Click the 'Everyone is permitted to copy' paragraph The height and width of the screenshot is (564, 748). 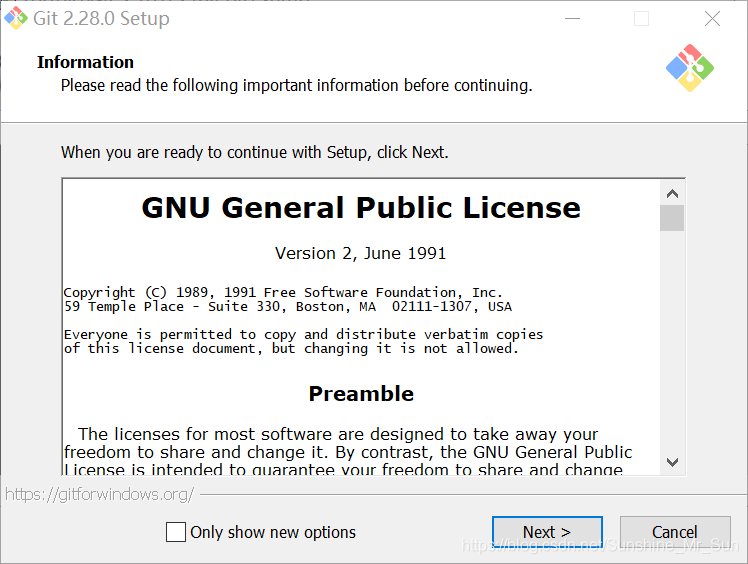pyautogui.click(x=303, y=334)
